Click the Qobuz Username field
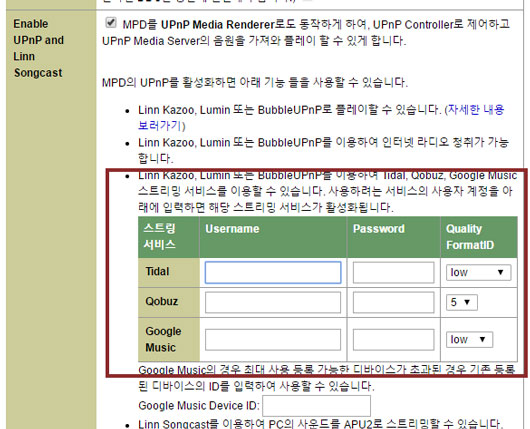This screenshot has width=530, height=429. click(273, 302)
